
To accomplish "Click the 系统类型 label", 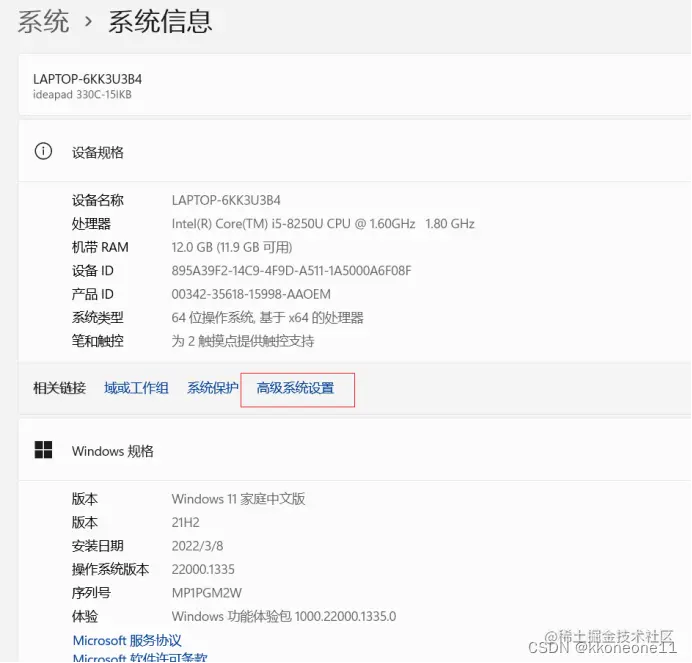I will click(98, 317).
